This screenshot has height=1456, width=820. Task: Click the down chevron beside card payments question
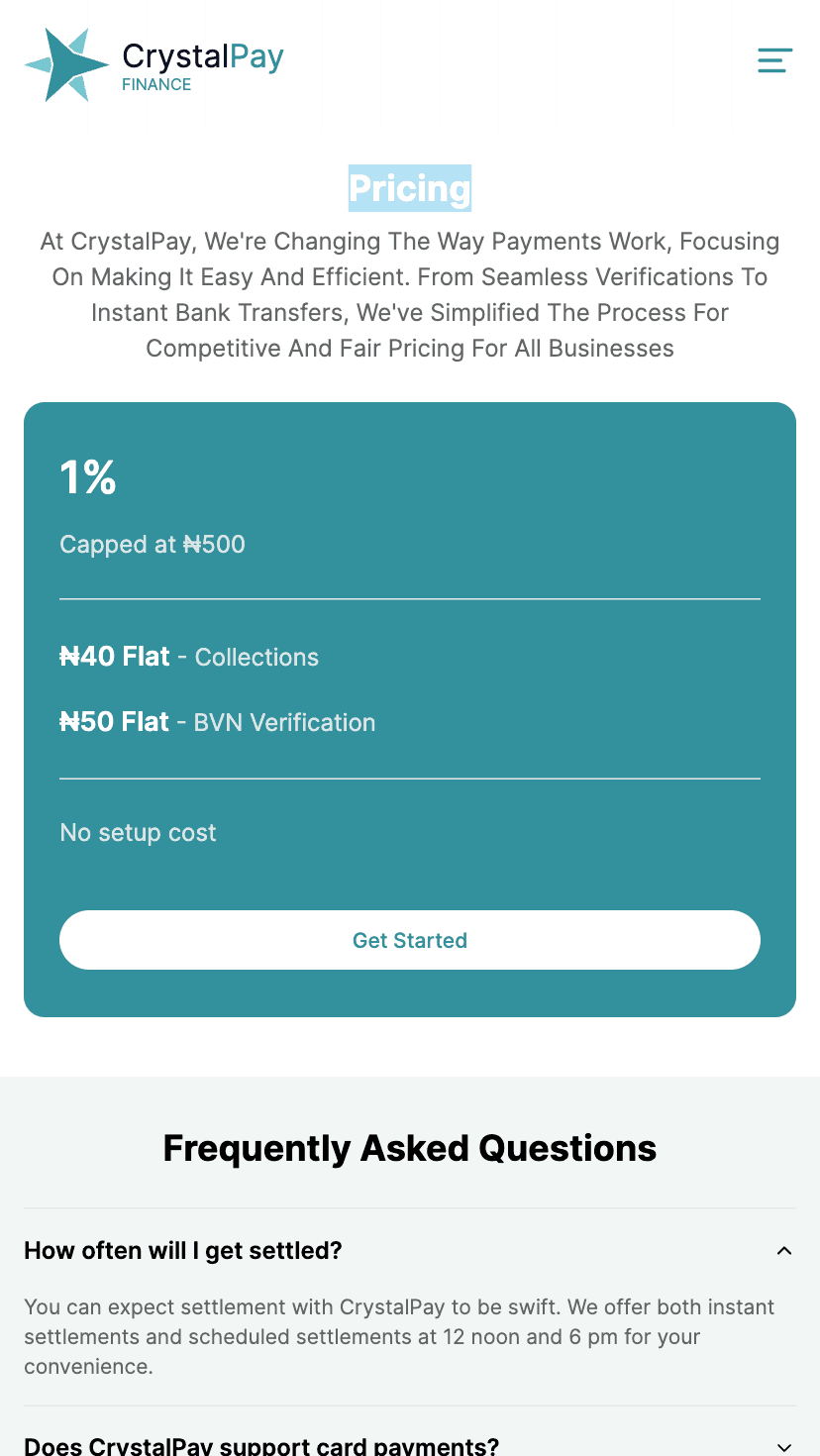[x=784, y=1446]
